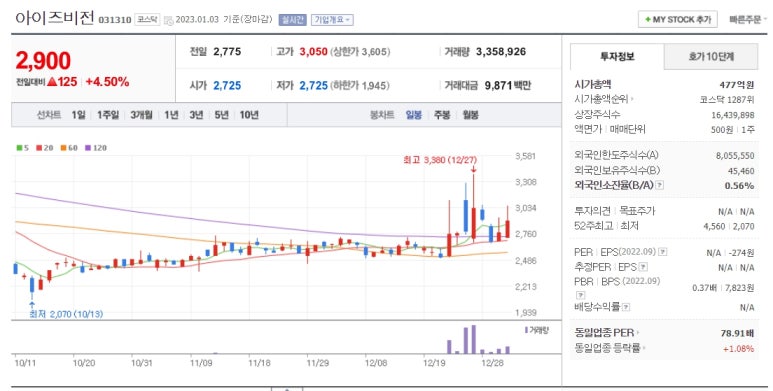This screenshot has width=773, height=391.
Task: Open help icon next to 추정PER EPS
Action: [x=643, y=267]
